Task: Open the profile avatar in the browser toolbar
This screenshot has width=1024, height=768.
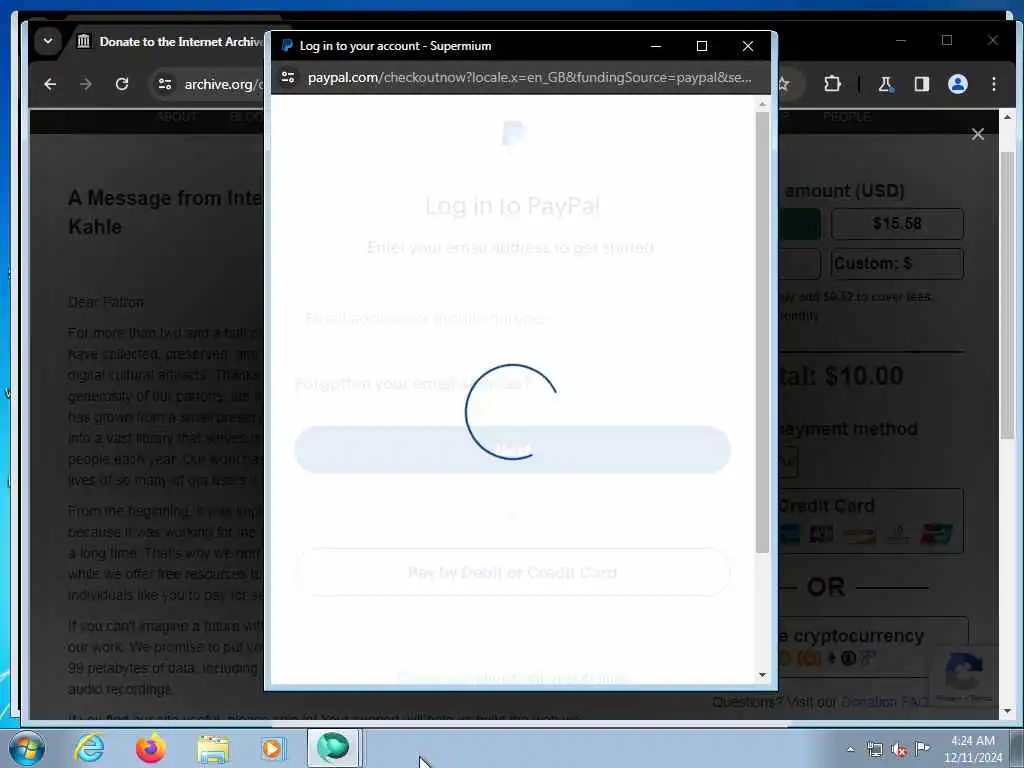Action: point(957,84)
